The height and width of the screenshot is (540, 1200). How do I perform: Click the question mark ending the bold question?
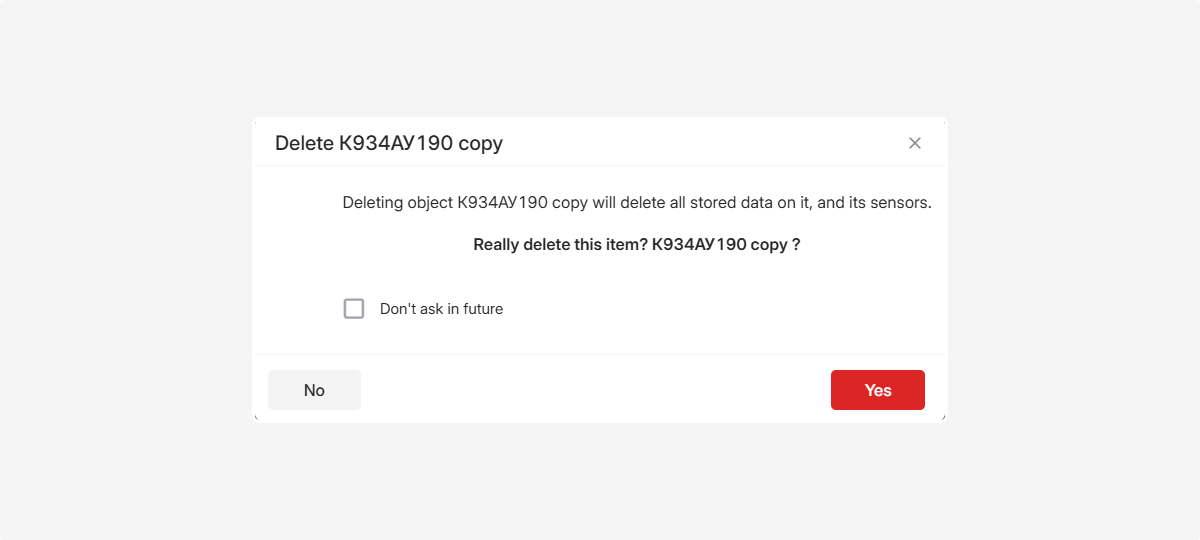(x=796, y=245)
